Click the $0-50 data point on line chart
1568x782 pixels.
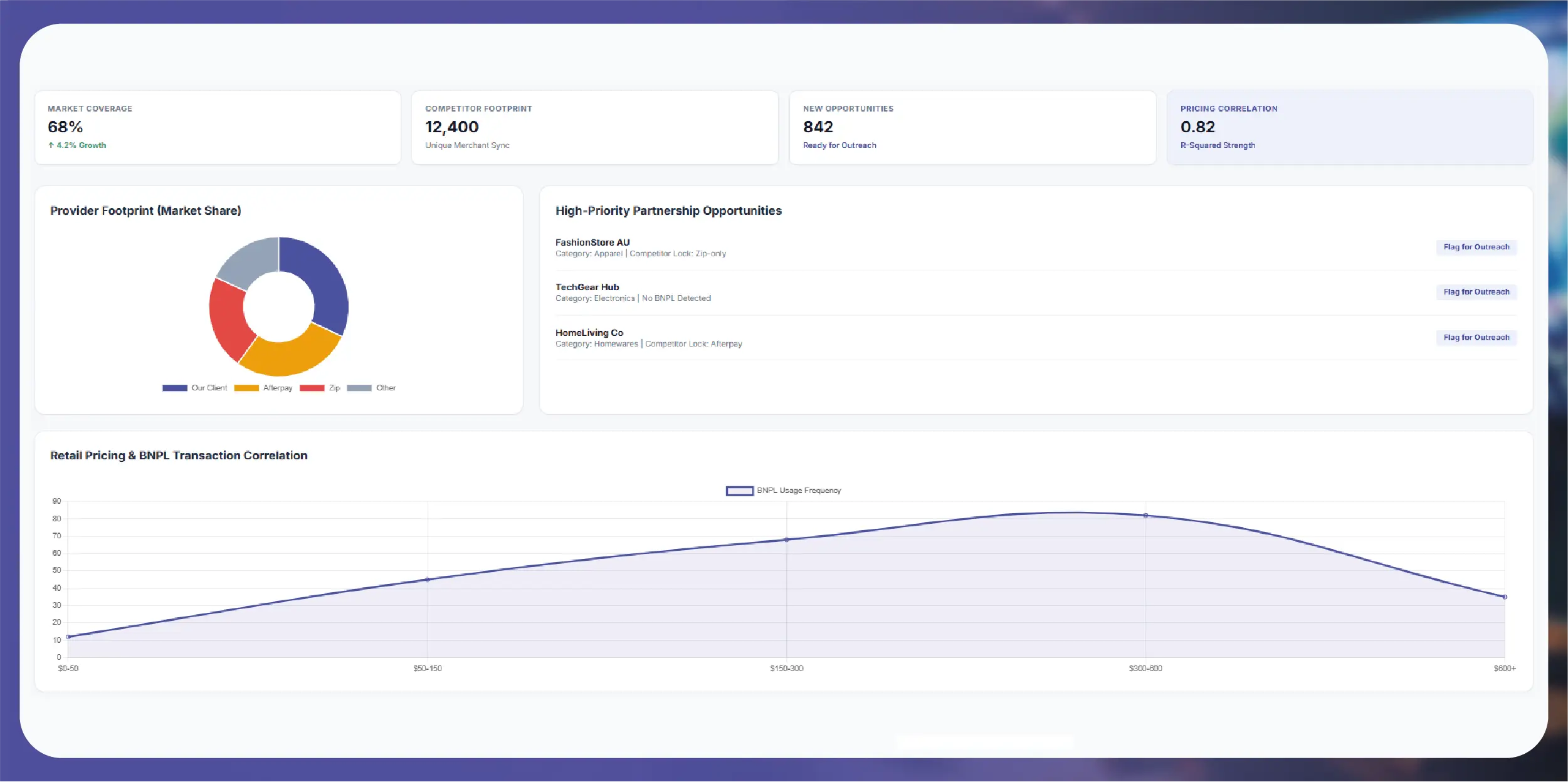68,637
